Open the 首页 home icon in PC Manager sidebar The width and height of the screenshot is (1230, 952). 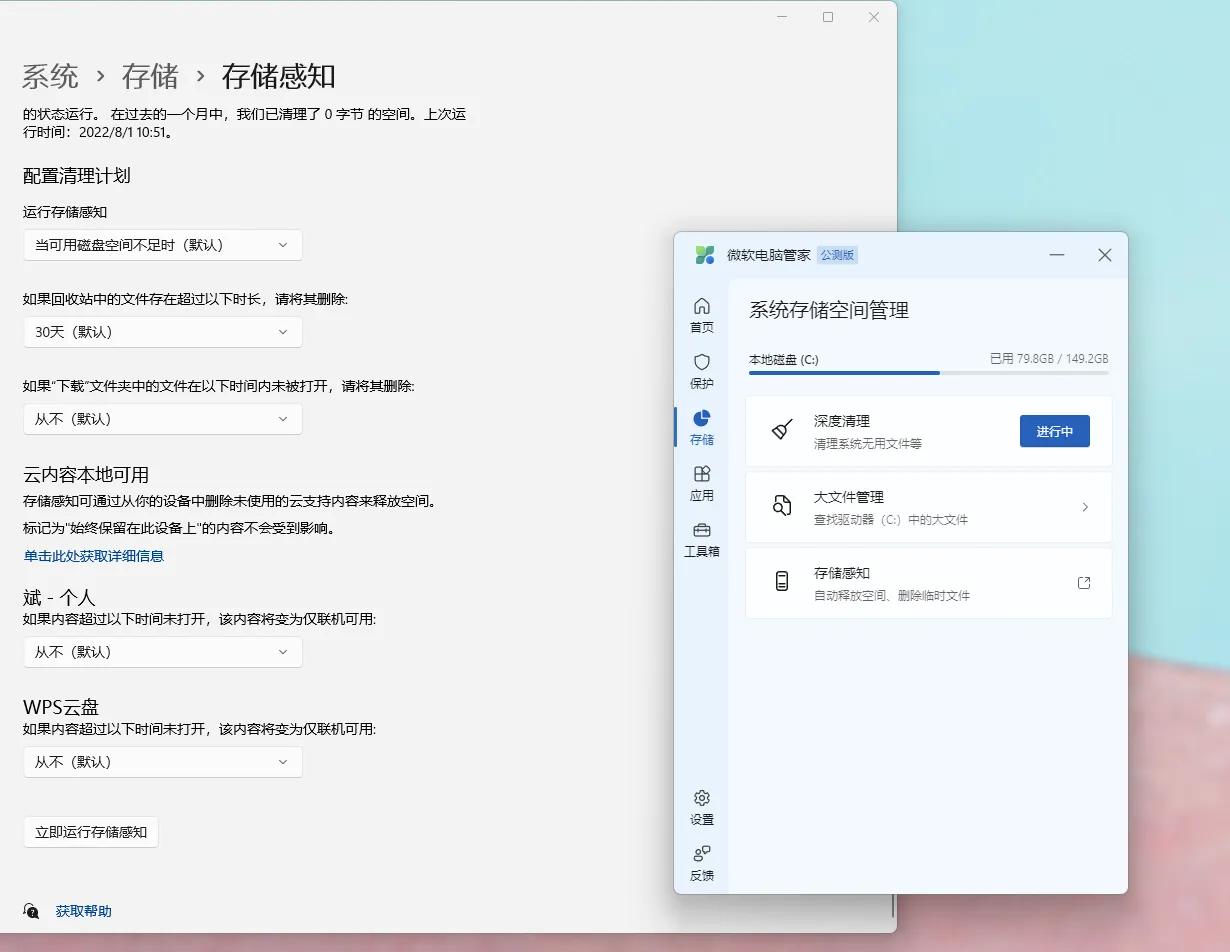point(701,308)
